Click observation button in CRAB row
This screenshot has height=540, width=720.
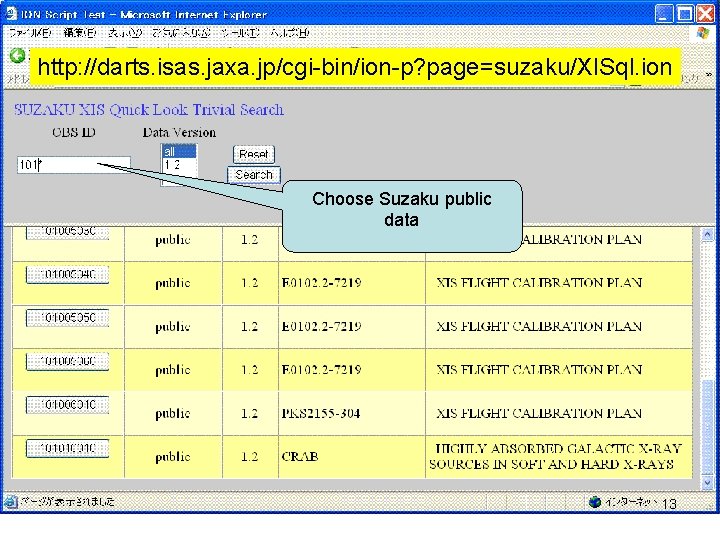pos(68,448)
